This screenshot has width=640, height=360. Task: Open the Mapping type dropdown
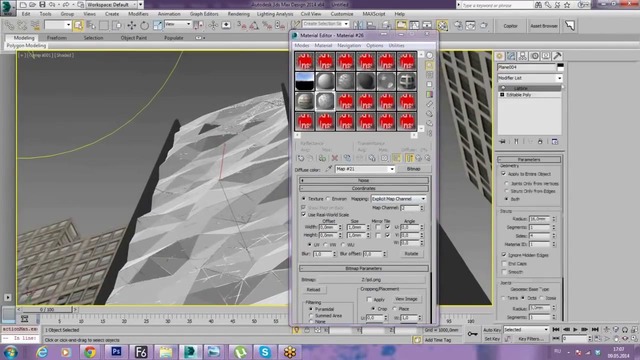pyautogui.click(x=398, y=199)
